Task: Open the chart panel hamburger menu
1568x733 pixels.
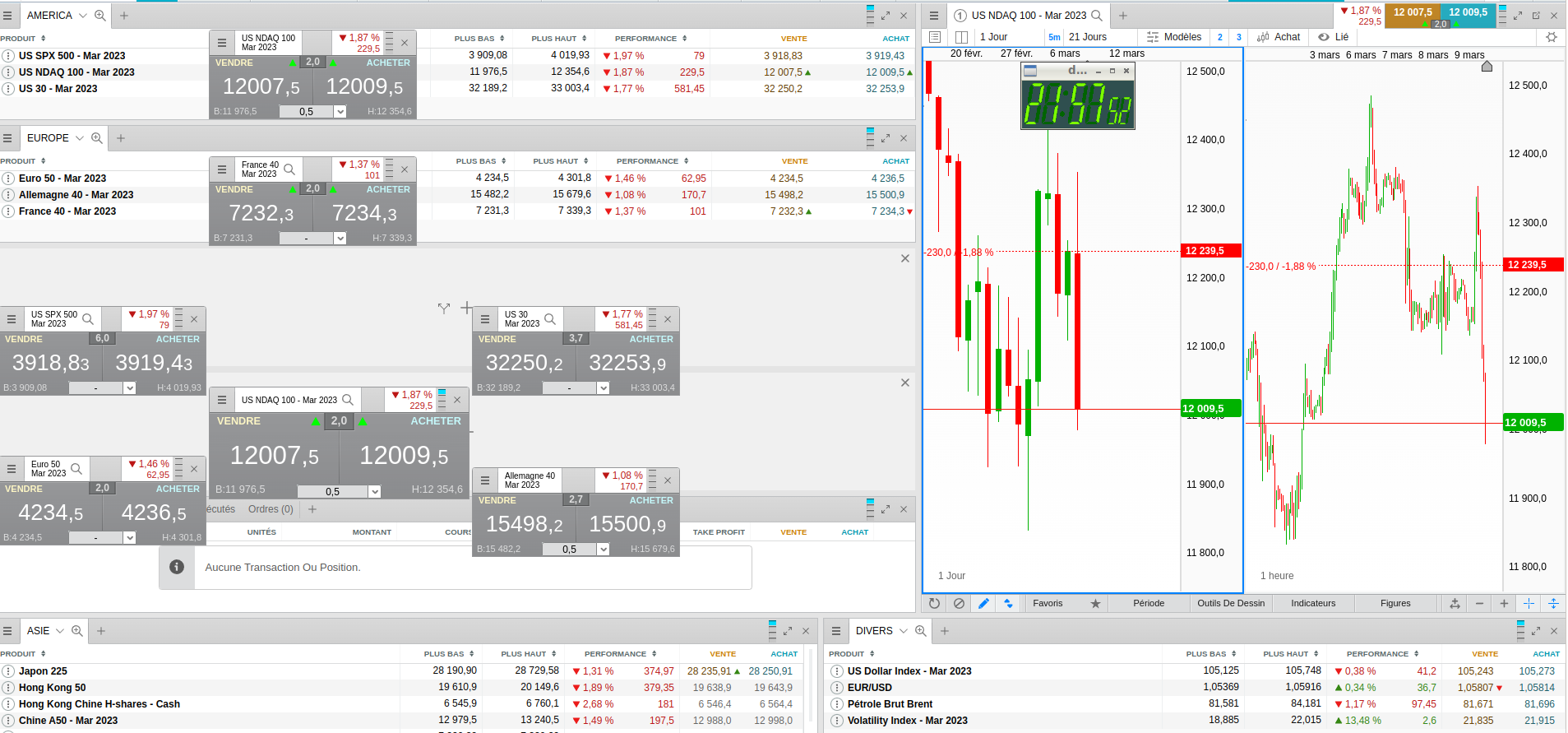Action: (x=933, y=16)
